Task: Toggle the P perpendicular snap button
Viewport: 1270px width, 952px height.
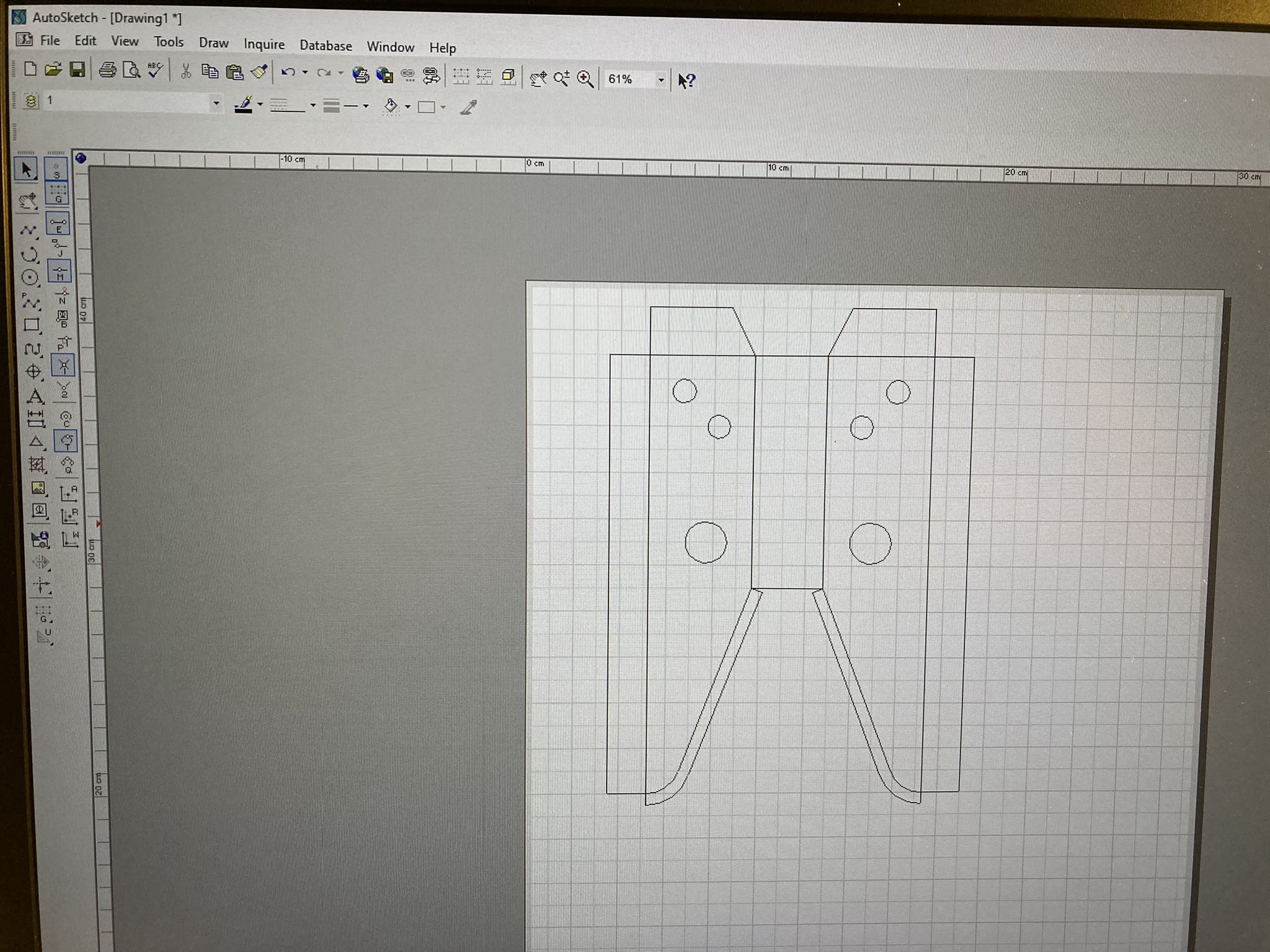Action: [x=63, y=343]
